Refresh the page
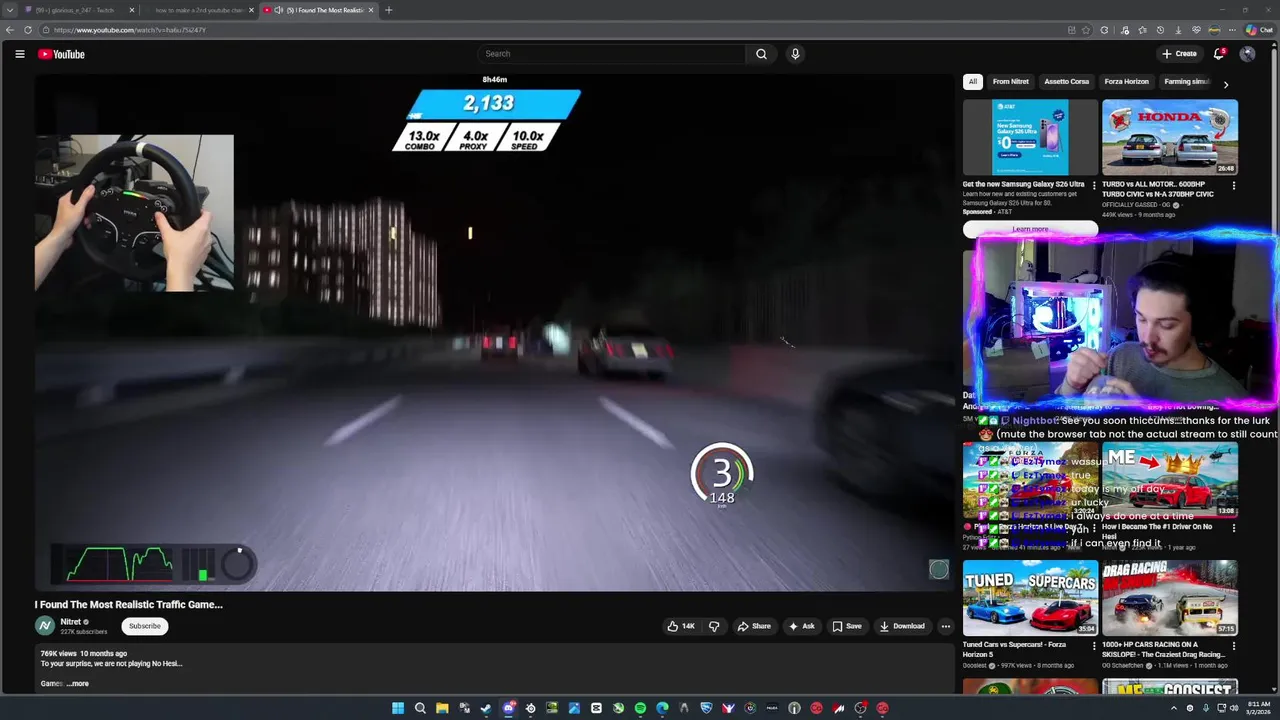The image size is (1280, 720). 28,30
